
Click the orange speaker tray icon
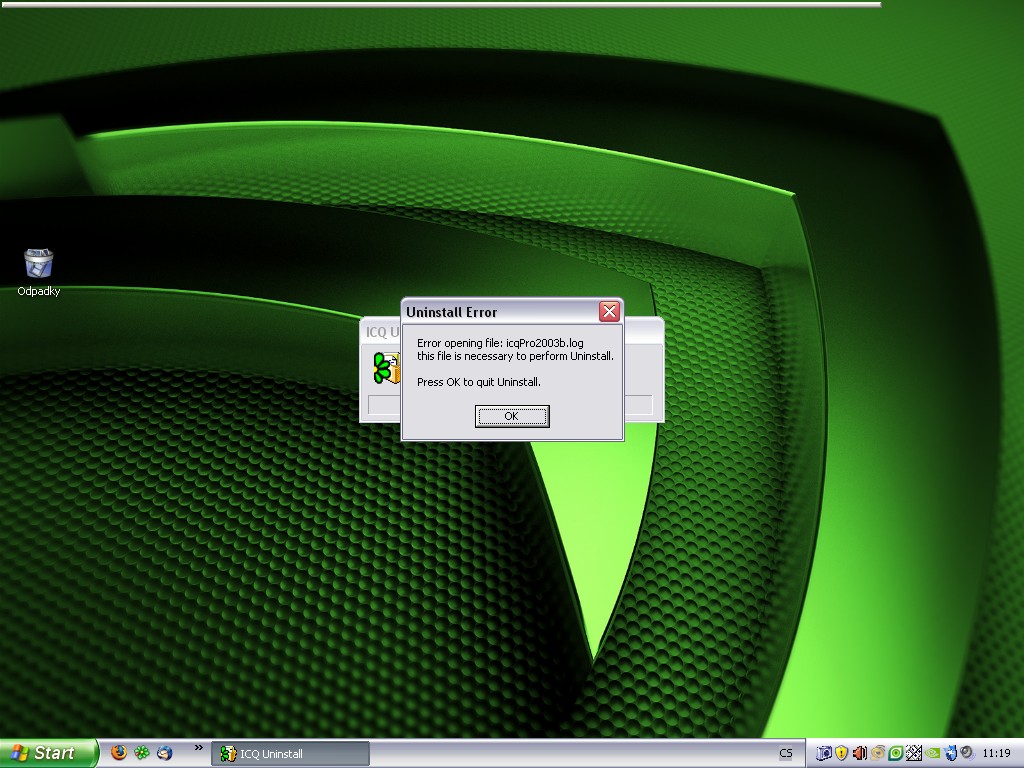(860, 753)
